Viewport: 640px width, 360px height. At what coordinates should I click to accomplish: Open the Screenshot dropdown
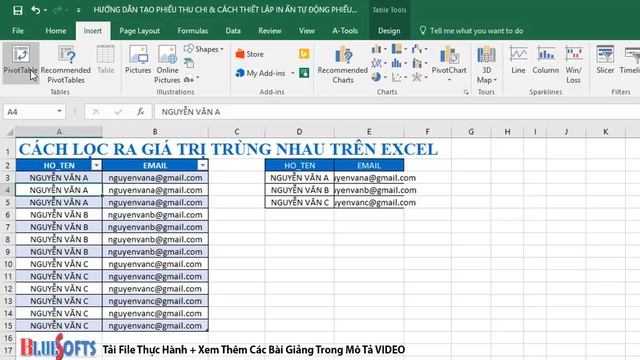click(191, 79)
